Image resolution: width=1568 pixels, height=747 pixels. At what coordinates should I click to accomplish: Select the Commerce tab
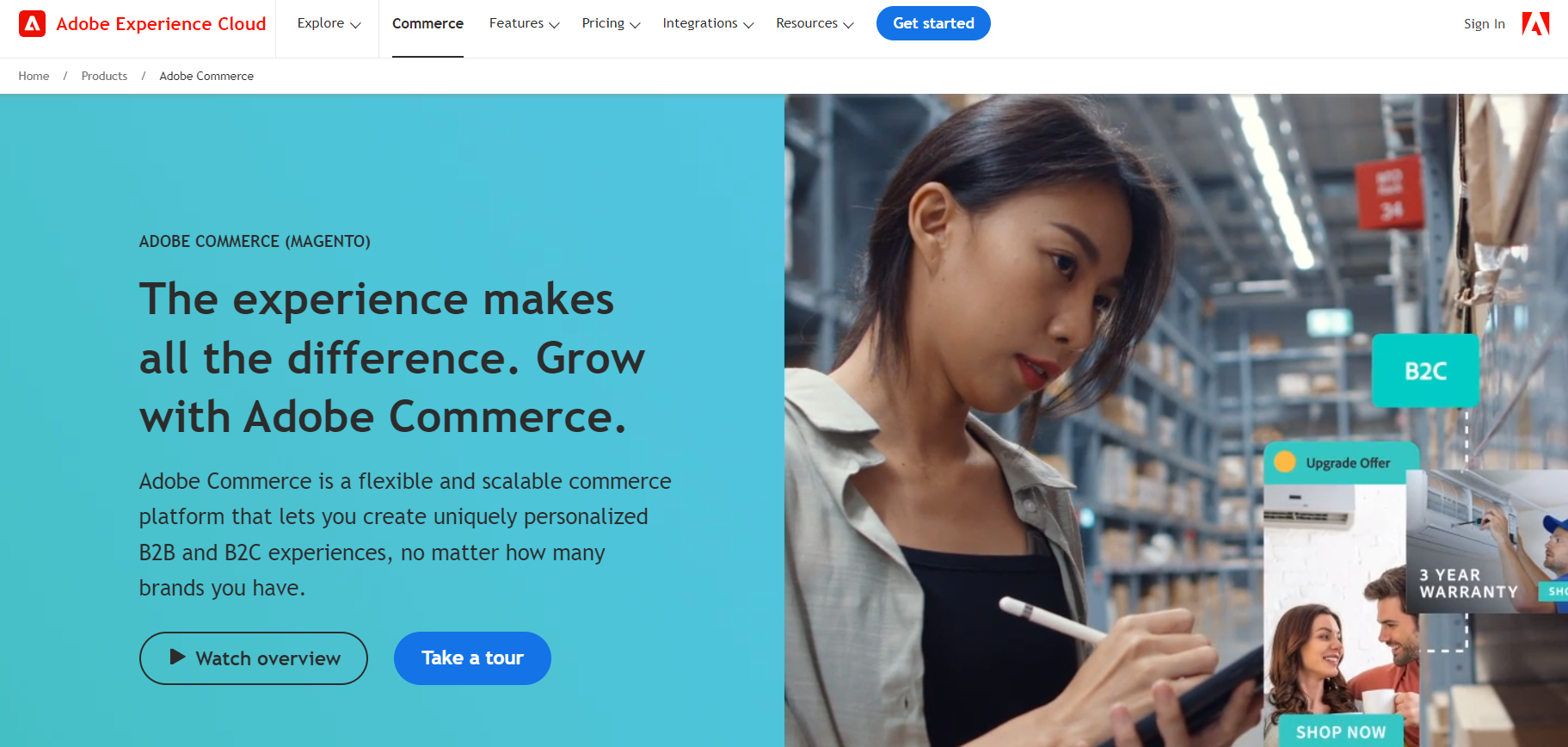click(x=427, y=24)
